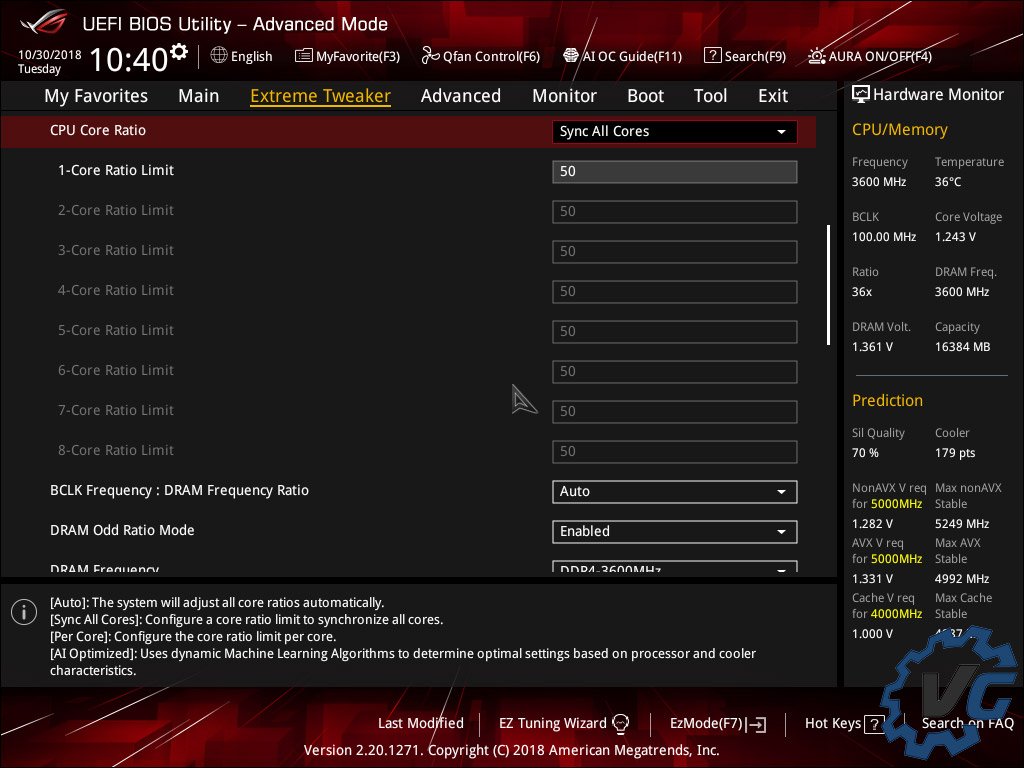Screen dimensions: 1024x768
Task: Click the Temperature 36°C value
Action: (948, 182)
